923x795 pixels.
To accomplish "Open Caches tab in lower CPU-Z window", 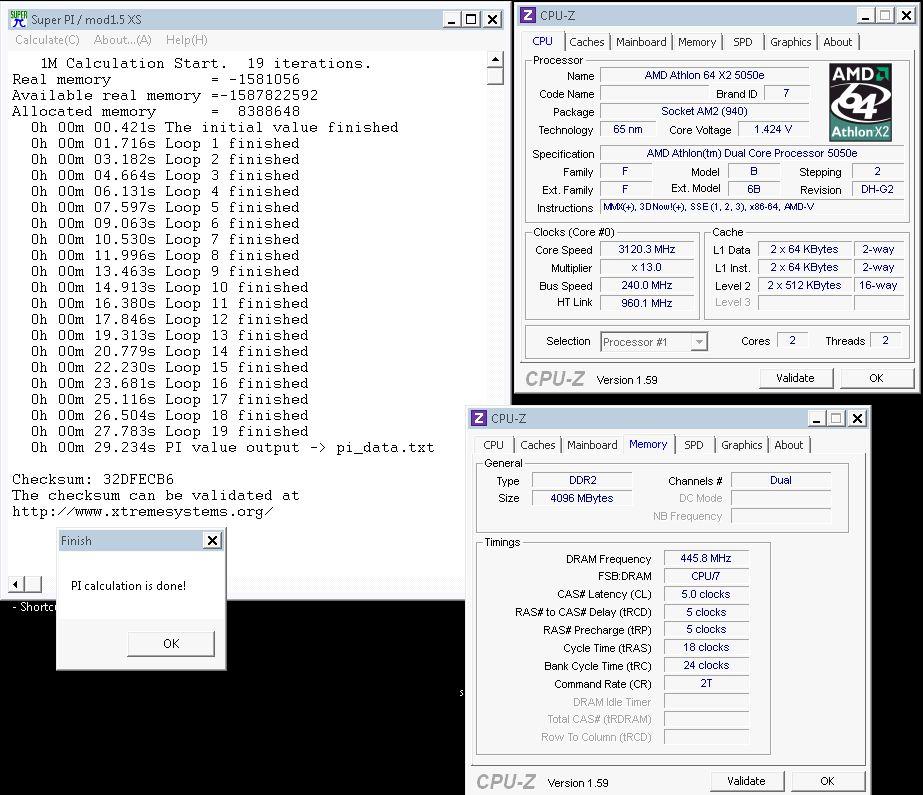I will coord(537,445).
